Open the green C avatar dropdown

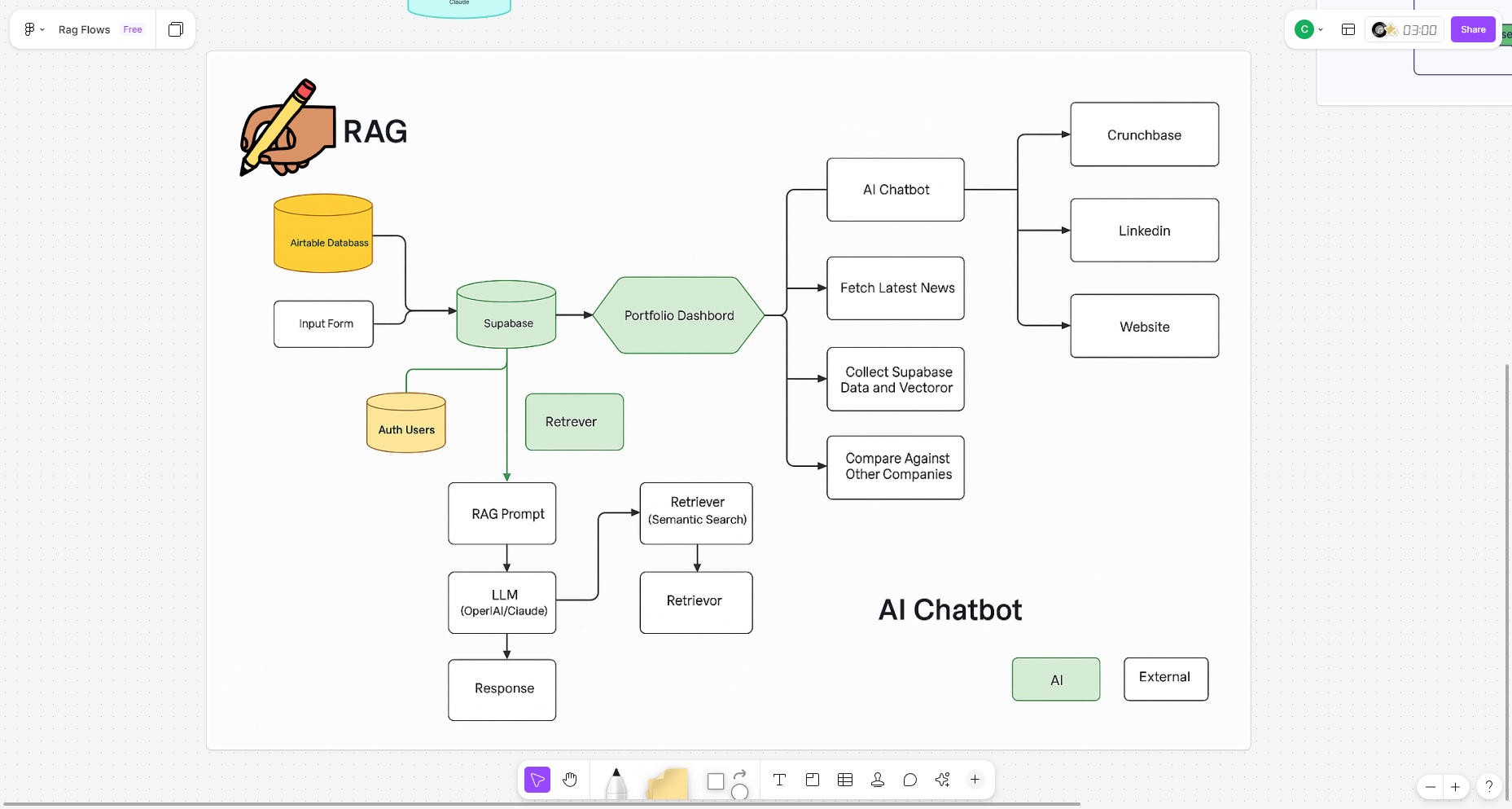pyautogui.click(x=1309, y=29)
